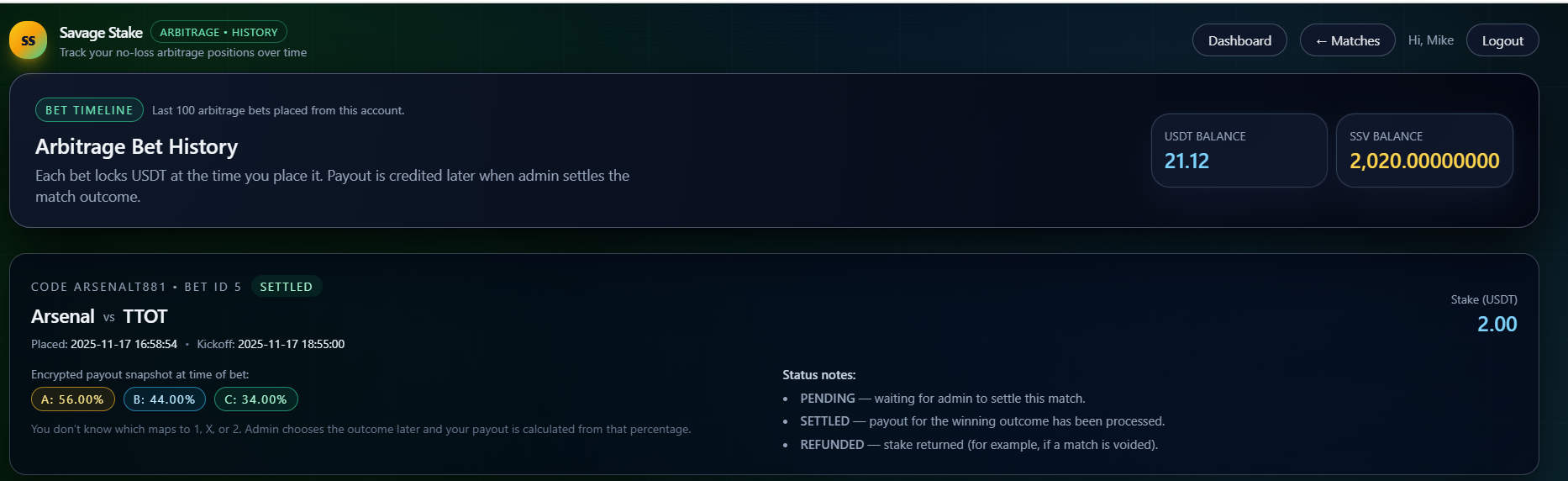Click the SS logo icon
The height and width of the screenshot is (481, 1568).
pyautogui.click(x=28, y=40)
